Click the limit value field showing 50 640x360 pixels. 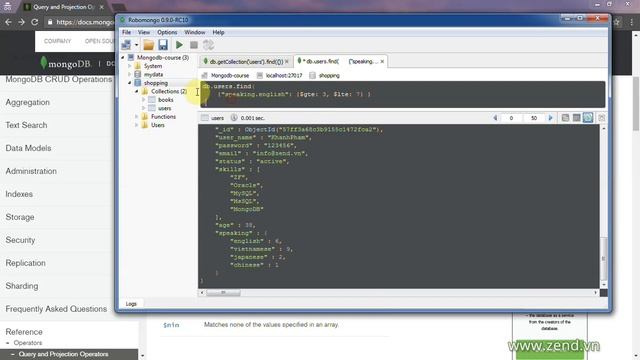click(534, 118)
